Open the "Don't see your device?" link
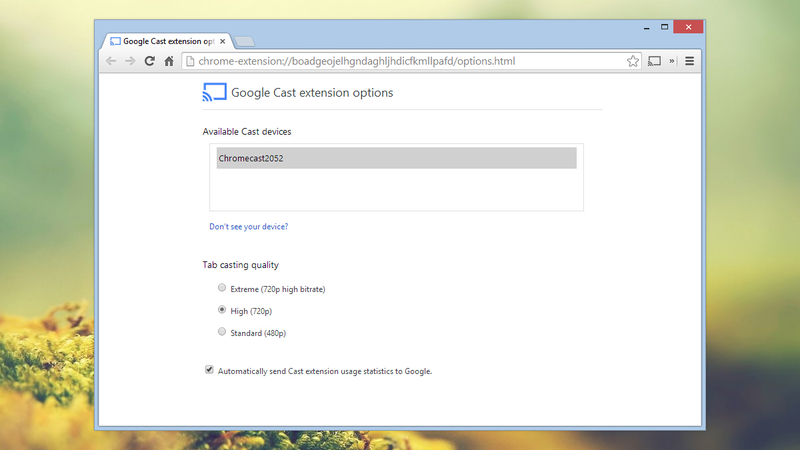The image size is (800, 450). [248, 227]
